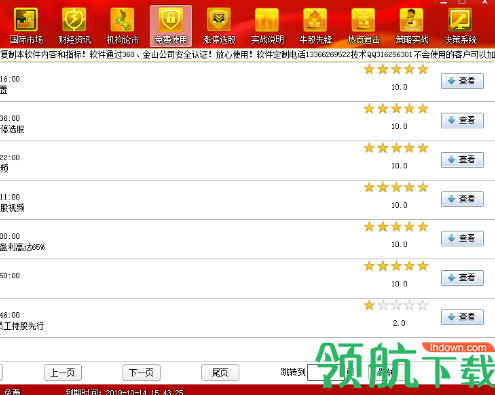Click 查看 in the 50:00 row
This screenshot has width=495, height=395.
[462, 278]
